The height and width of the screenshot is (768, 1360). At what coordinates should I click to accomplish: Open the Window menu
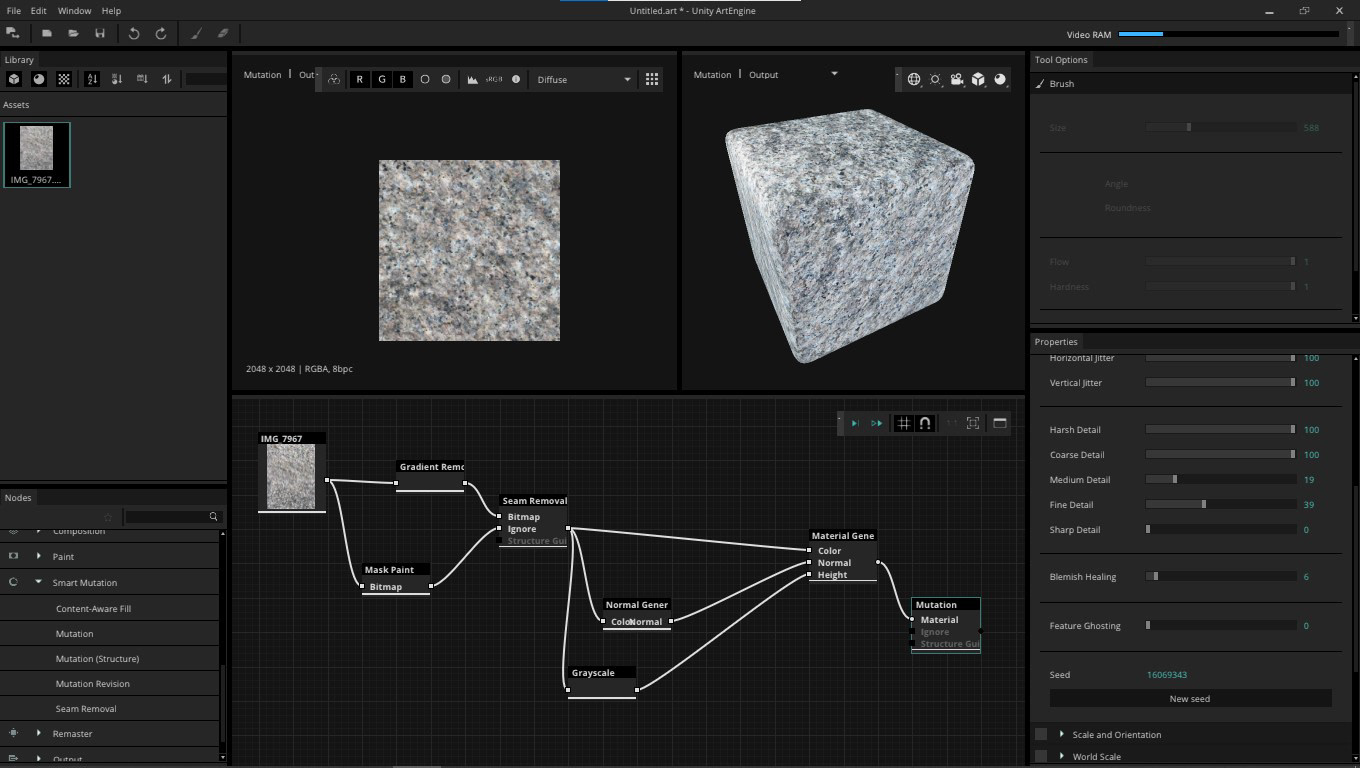pos(74,10)
